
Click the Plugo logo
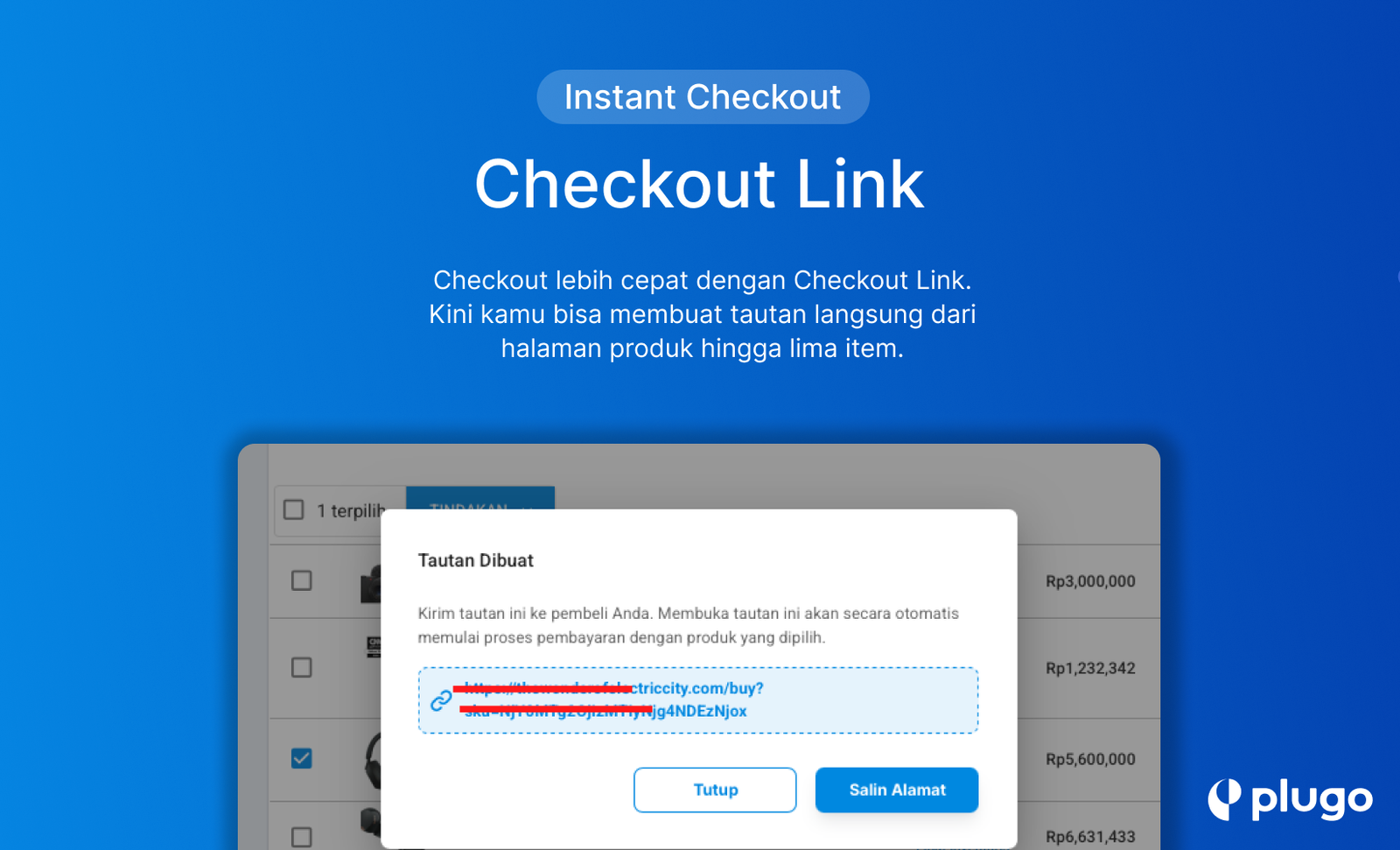pos(1290,798)
